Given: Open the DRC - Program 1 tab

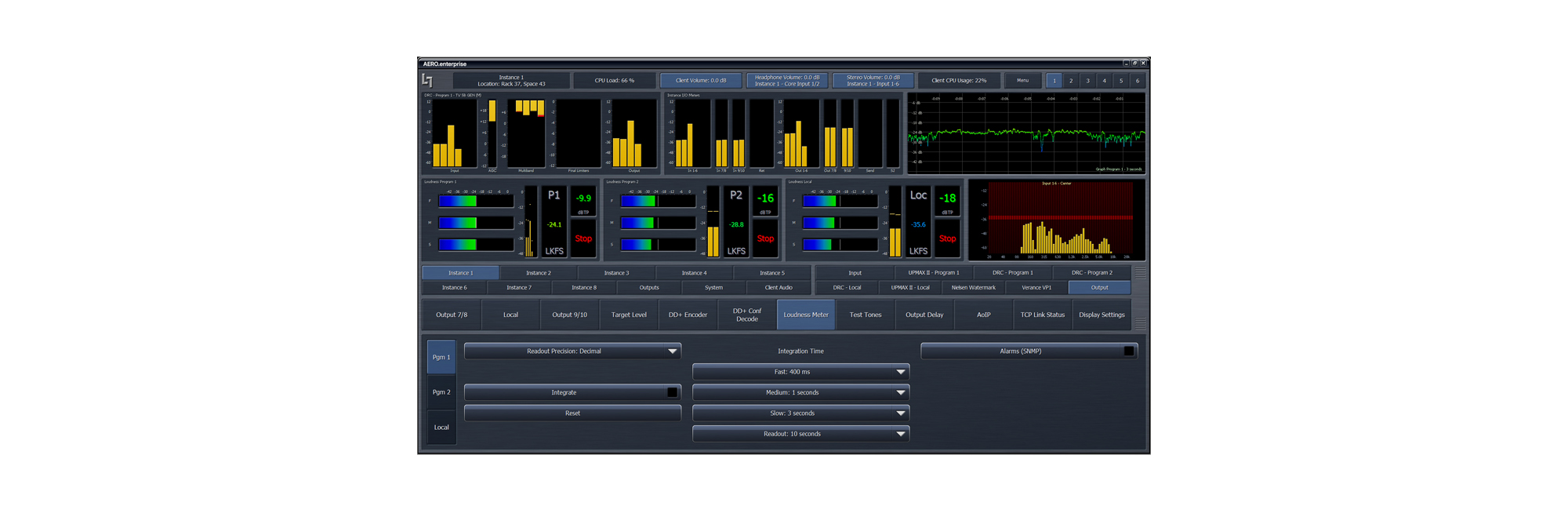Looking at the screenshot, I should coord(1012,273).
